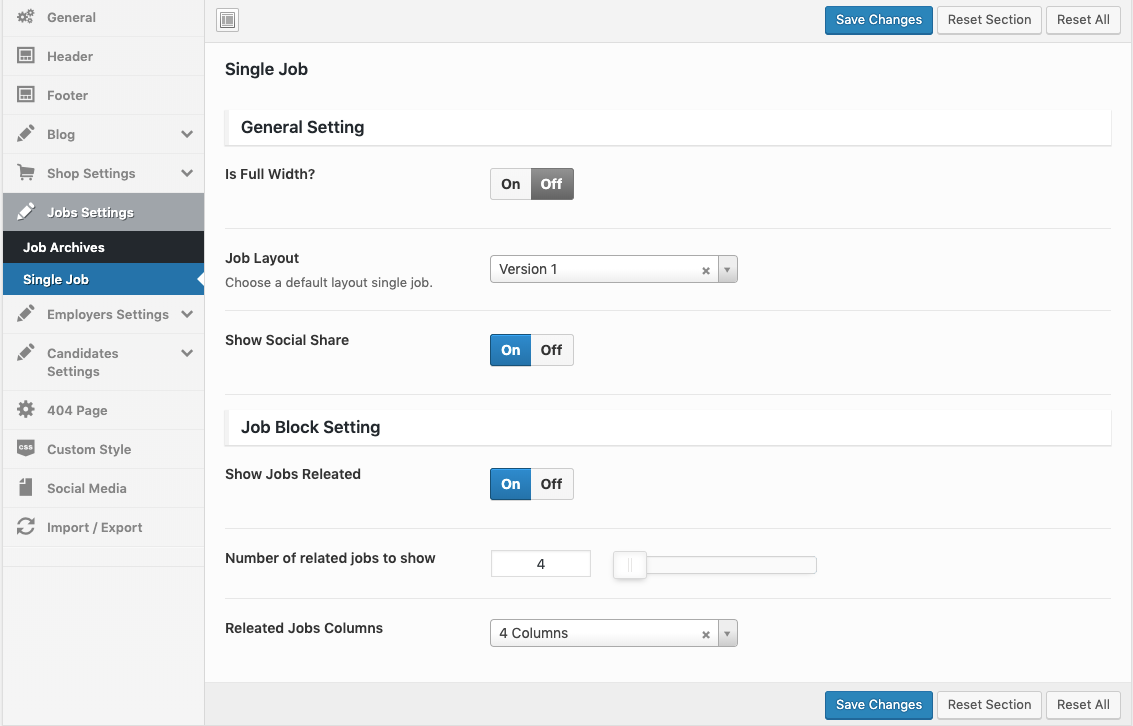
Task: Open the Job Layout dropdown
Action: point(613,269)
